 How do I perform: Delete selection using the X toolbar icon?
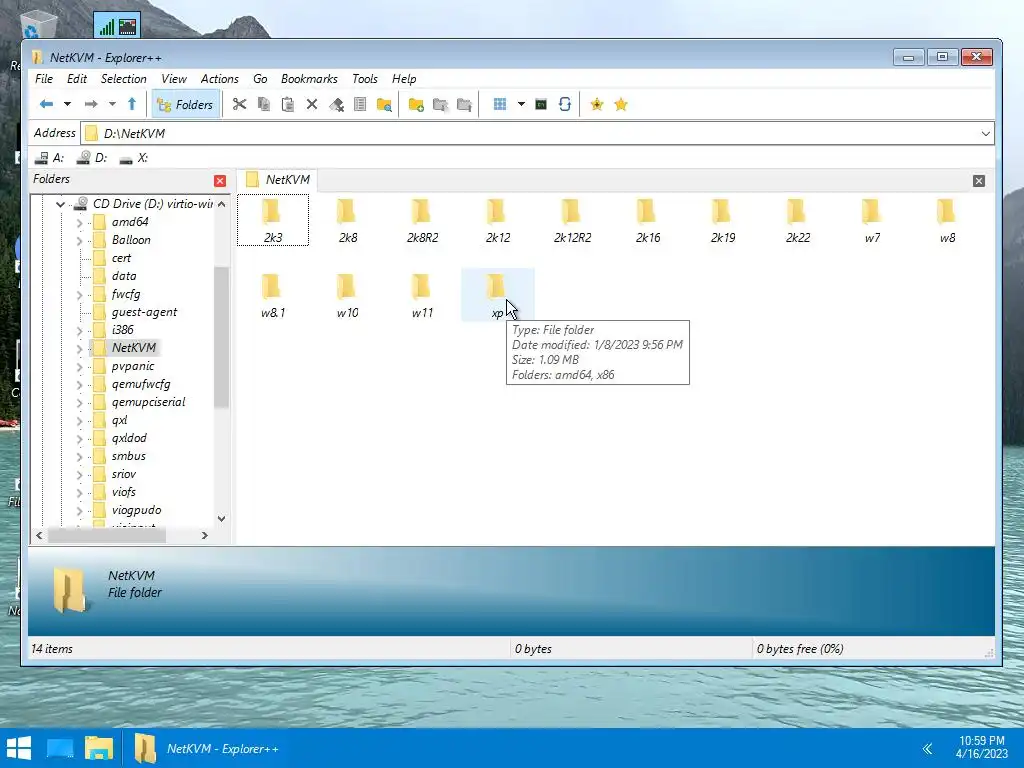click(x=312, y=104)
